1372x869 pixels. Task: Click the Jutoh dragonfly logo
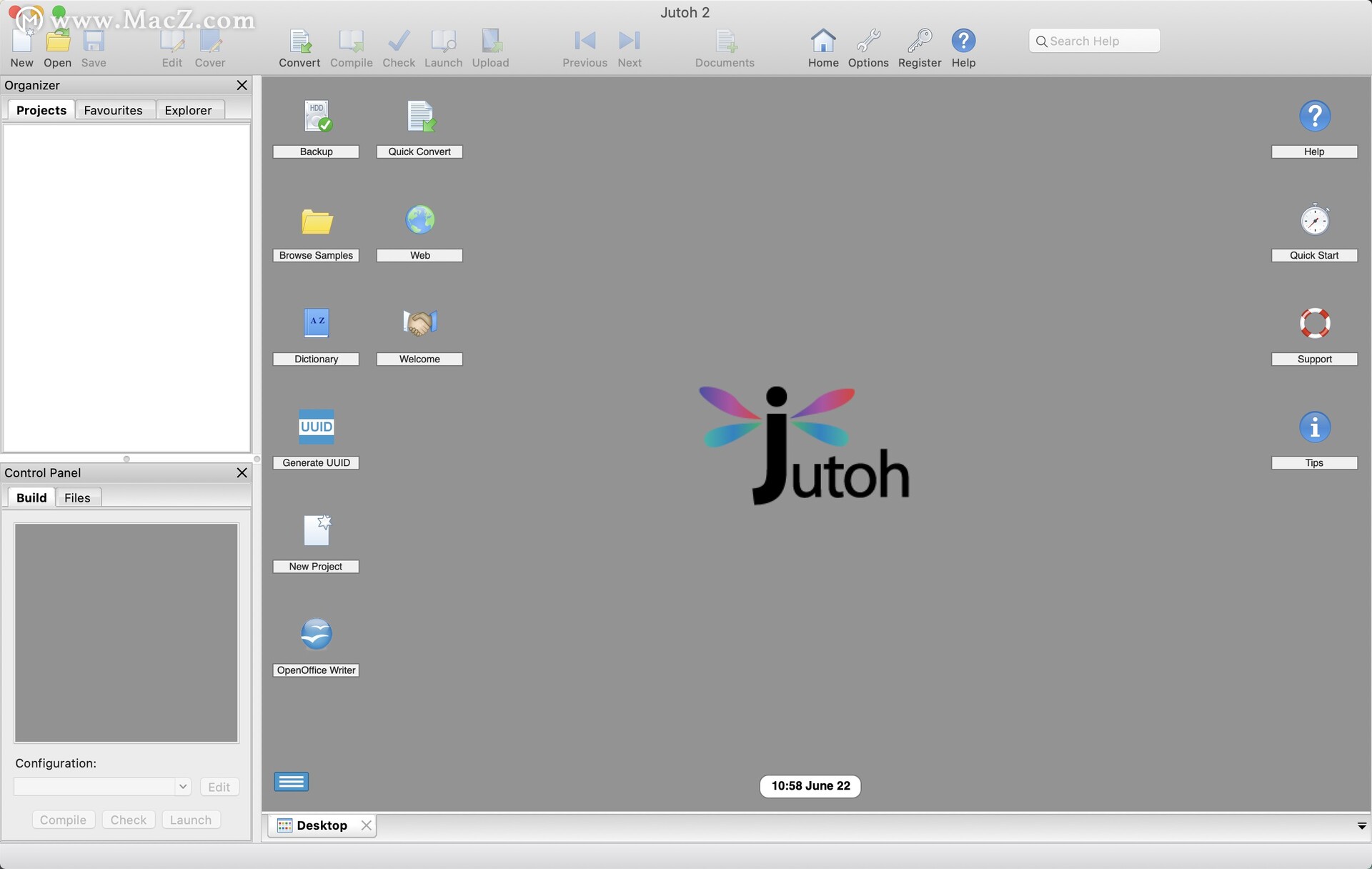803,445
